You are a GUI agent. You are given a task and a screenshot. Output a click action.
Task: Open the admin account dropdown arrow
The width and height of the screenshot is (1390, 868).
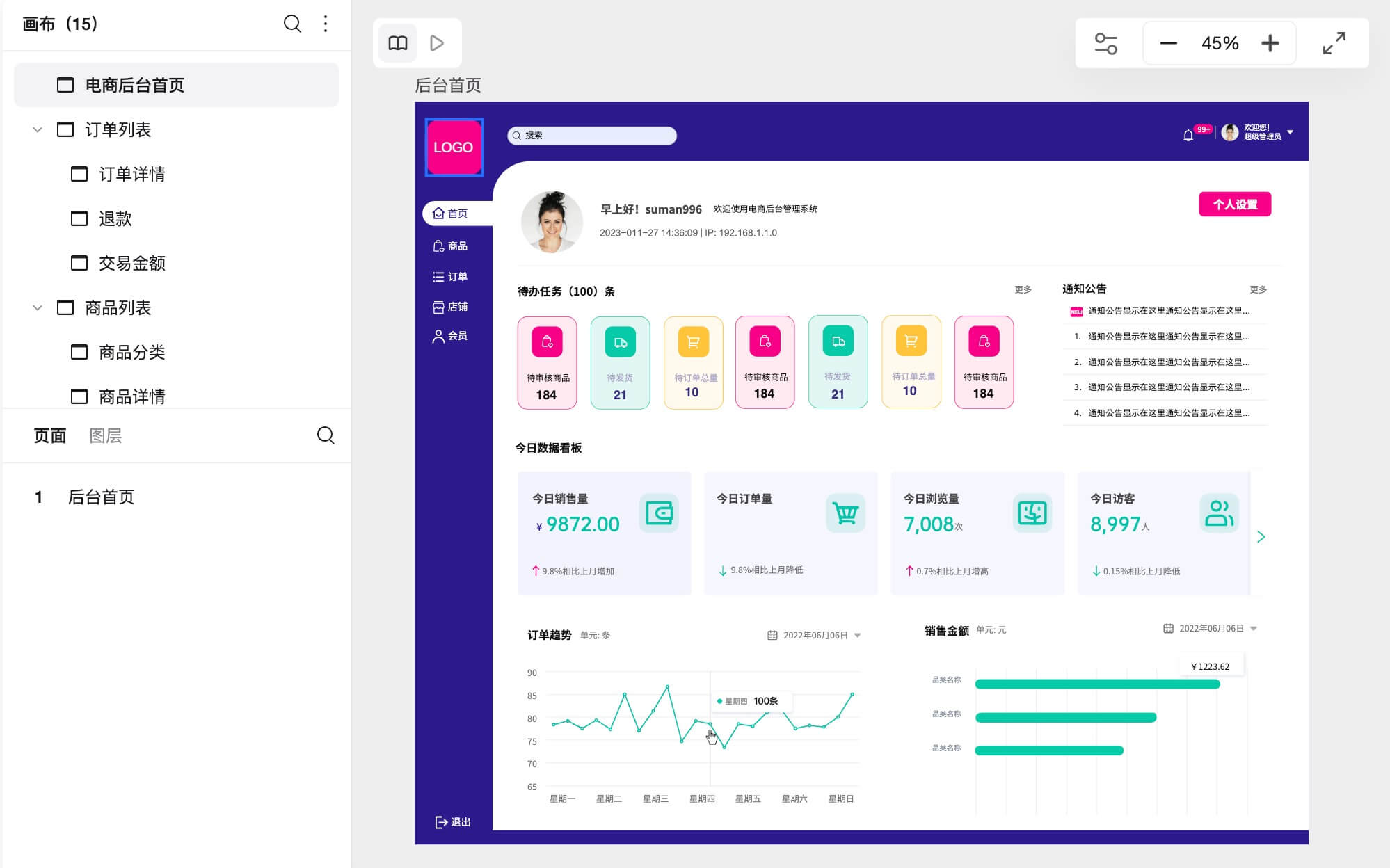point(1291,132)
